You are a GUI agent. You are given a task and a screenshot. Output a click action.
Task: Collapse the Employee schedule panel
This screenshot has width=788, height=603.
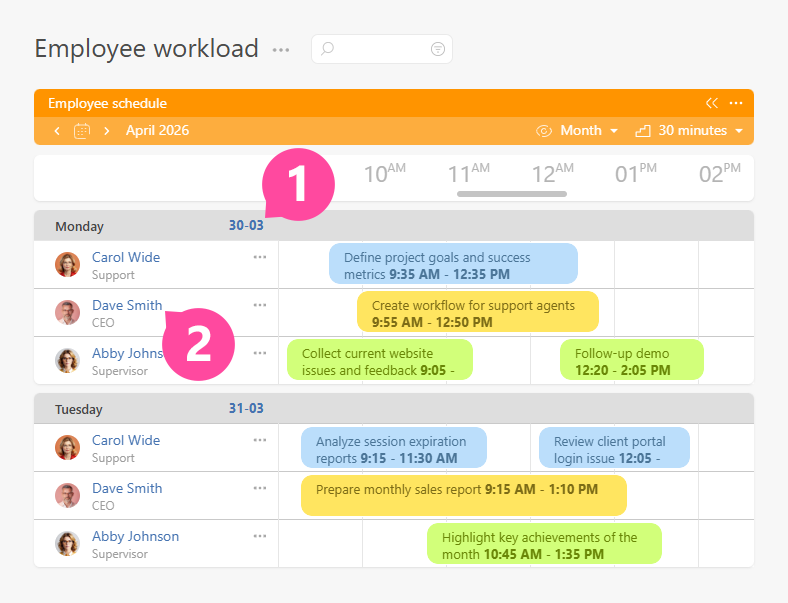pos(712,103)
